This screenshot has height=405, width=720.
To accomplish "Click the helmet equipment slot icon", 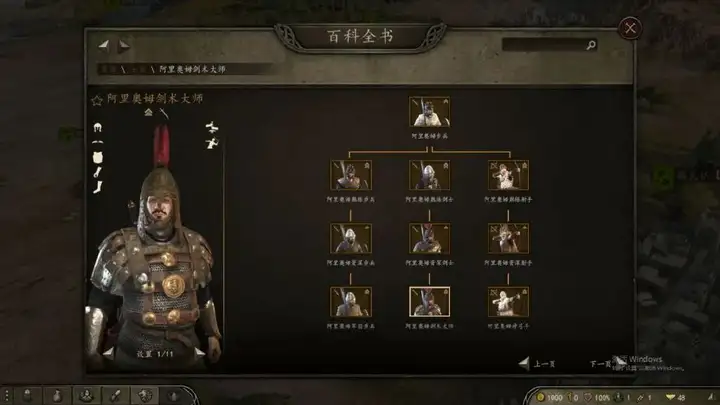I will [x=97, y=127].
